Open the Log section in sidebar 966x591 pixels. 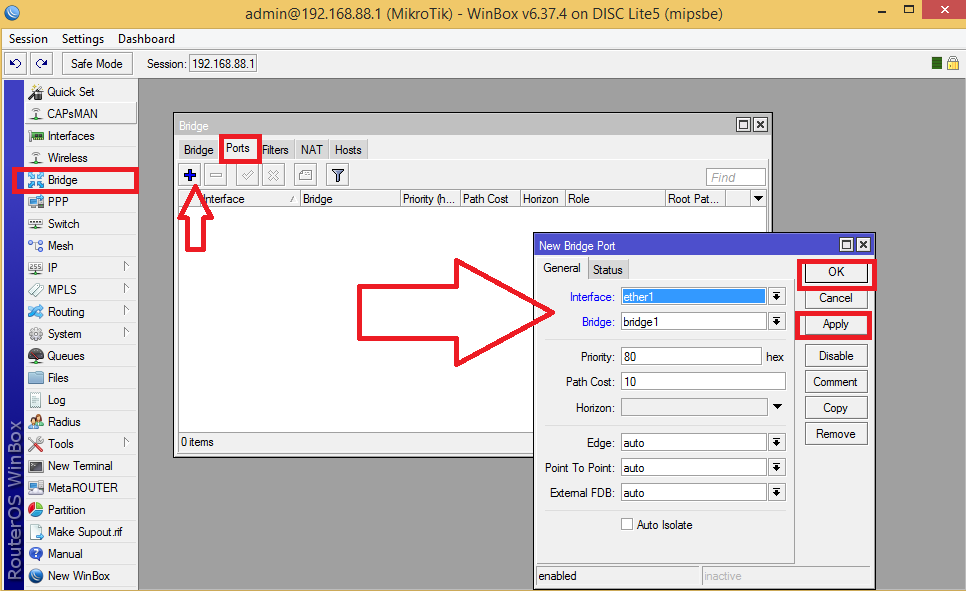(x=57, y=400)
